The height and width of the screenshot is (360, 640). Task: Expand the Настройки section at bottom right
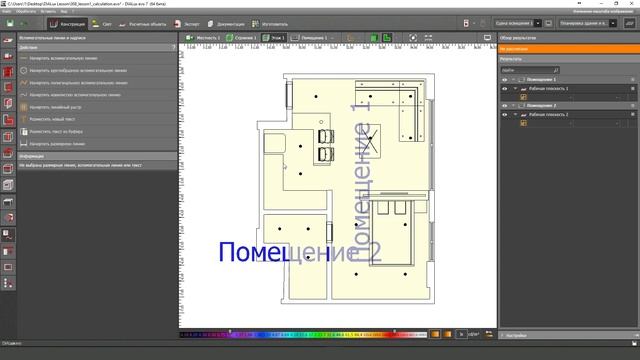pos(568,336)
